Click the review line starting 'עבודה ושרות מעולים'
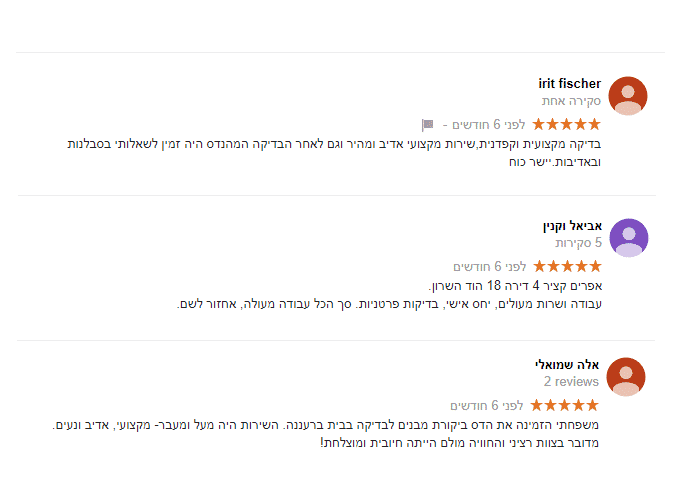This screenshot has width=683, height=491. click(x=390, y=303)
